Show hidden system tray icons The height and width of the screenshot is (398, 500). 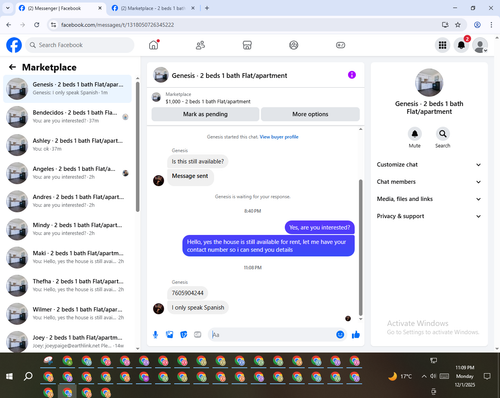[424, 376]
